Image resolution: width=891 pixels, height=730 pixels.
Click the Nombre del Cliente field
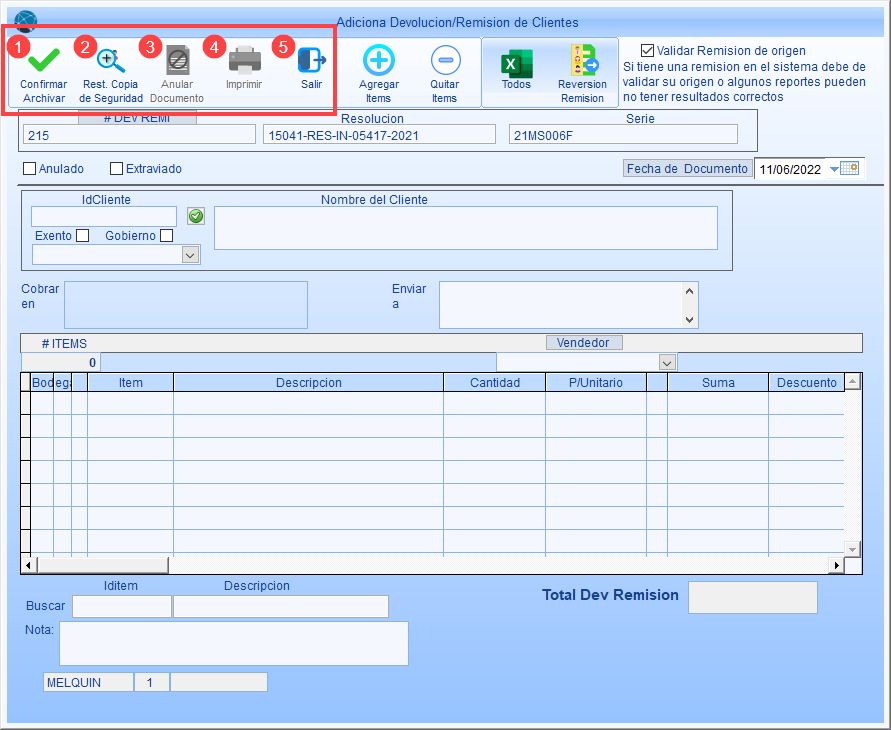point(465,228)
